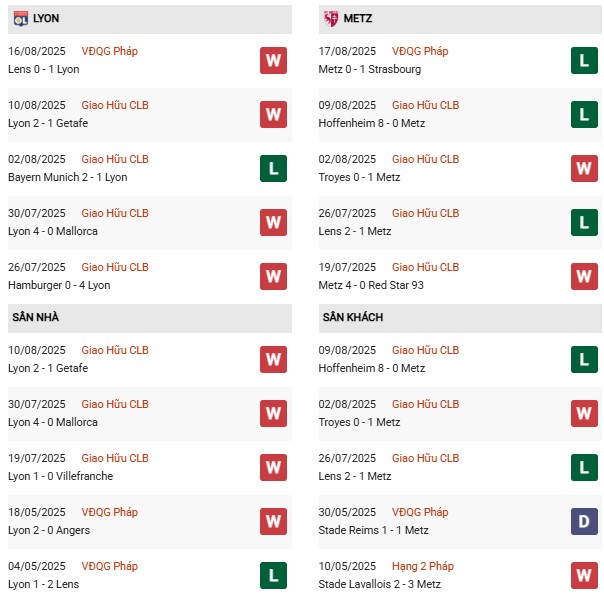Click the L badge for Bayern Munich 2 - 1 Lyon
Image resolution: width=604 pixels, height=599 pixels.
pyautogui.click(x=273, y=168)
